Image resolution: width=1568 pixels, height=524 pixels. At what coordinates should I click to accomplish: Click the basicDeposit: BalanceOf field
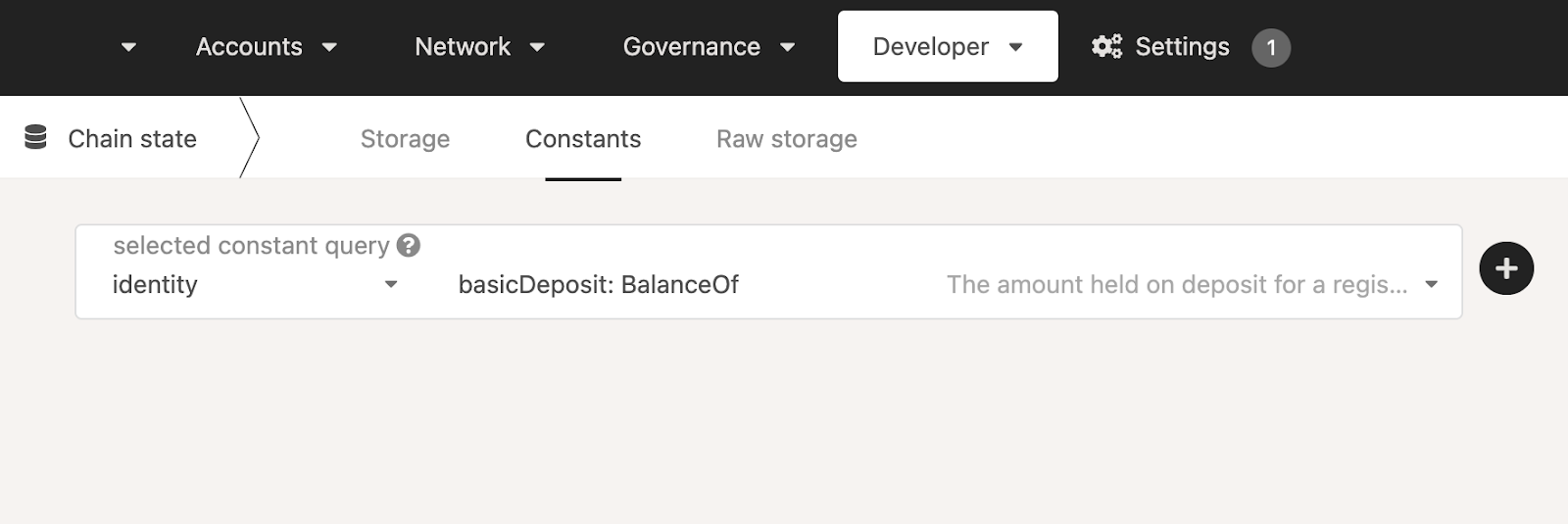click(599, 285)
